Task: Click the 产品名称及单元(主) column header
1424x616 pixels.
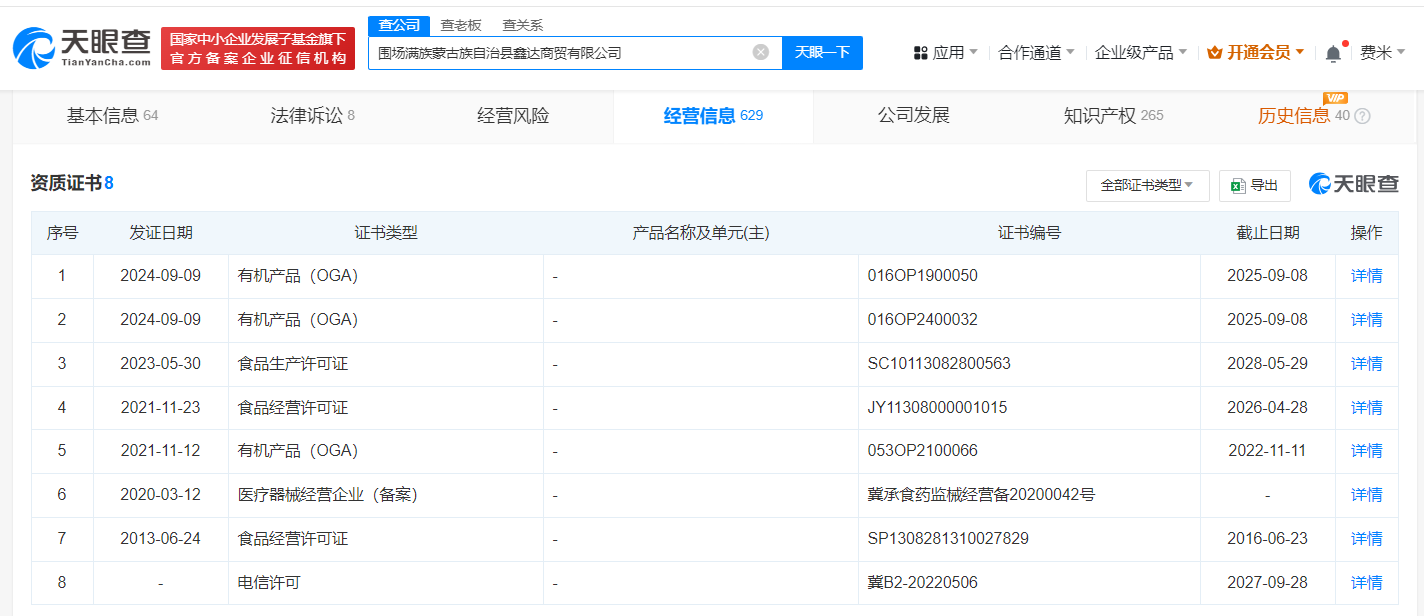Action: click(701, 233)
